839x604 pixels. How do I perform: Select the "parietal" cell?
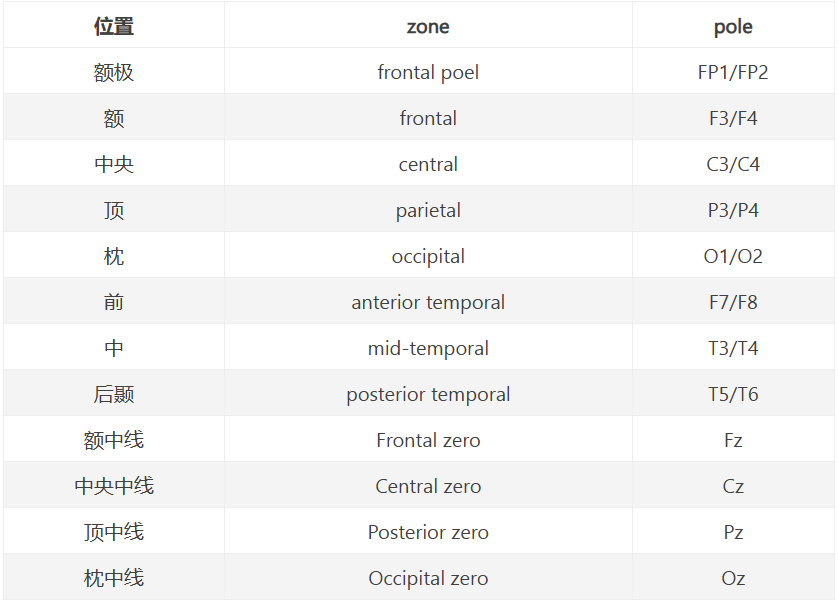tap(428, 210)
